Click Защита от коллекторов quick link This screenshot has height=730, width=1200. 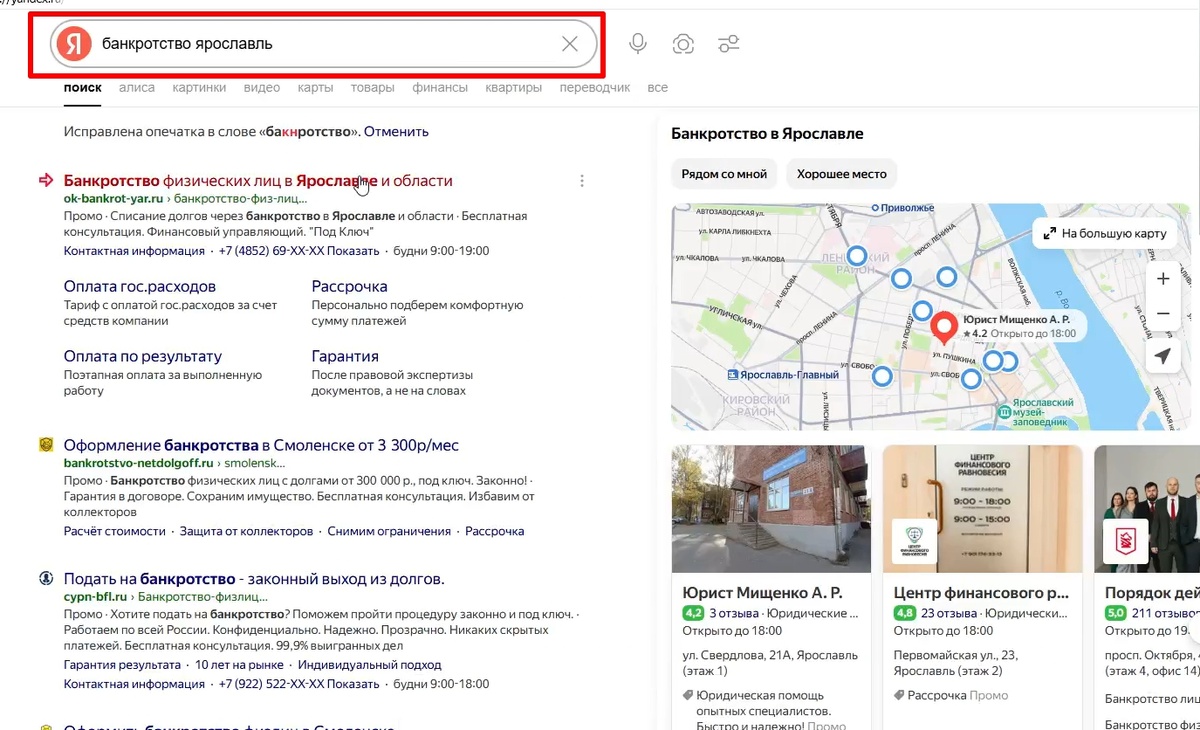point(247,532)
